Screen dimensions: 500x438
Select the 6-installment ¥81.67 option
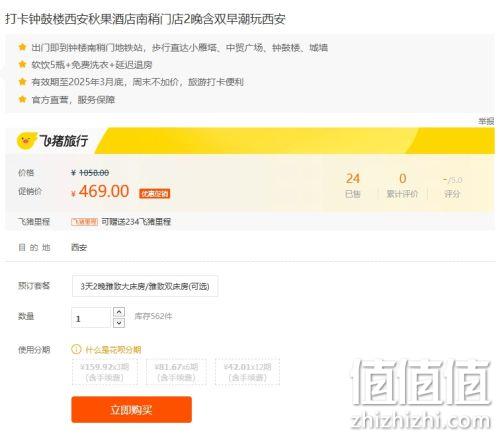click(176, 372)
